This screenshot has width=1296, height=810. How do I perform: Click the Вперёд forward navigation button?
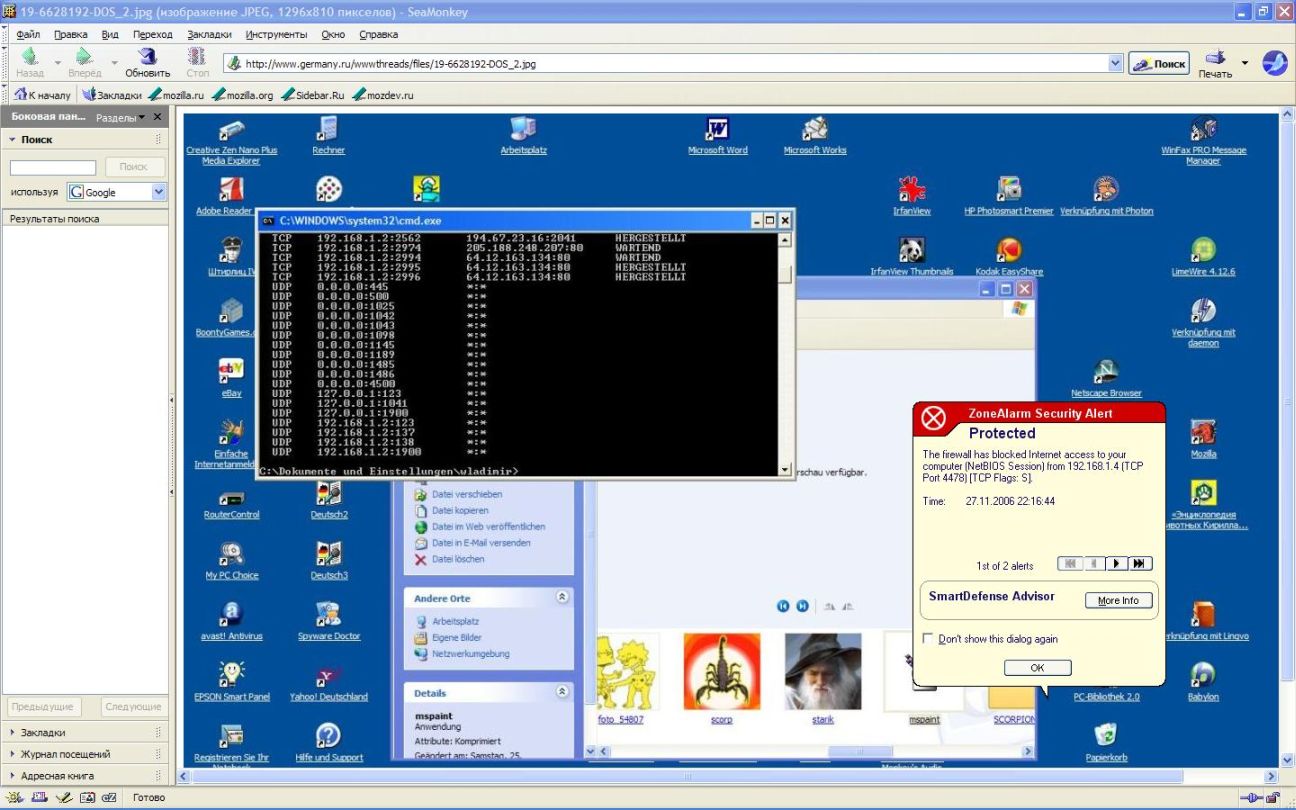[x=84, y=62]
